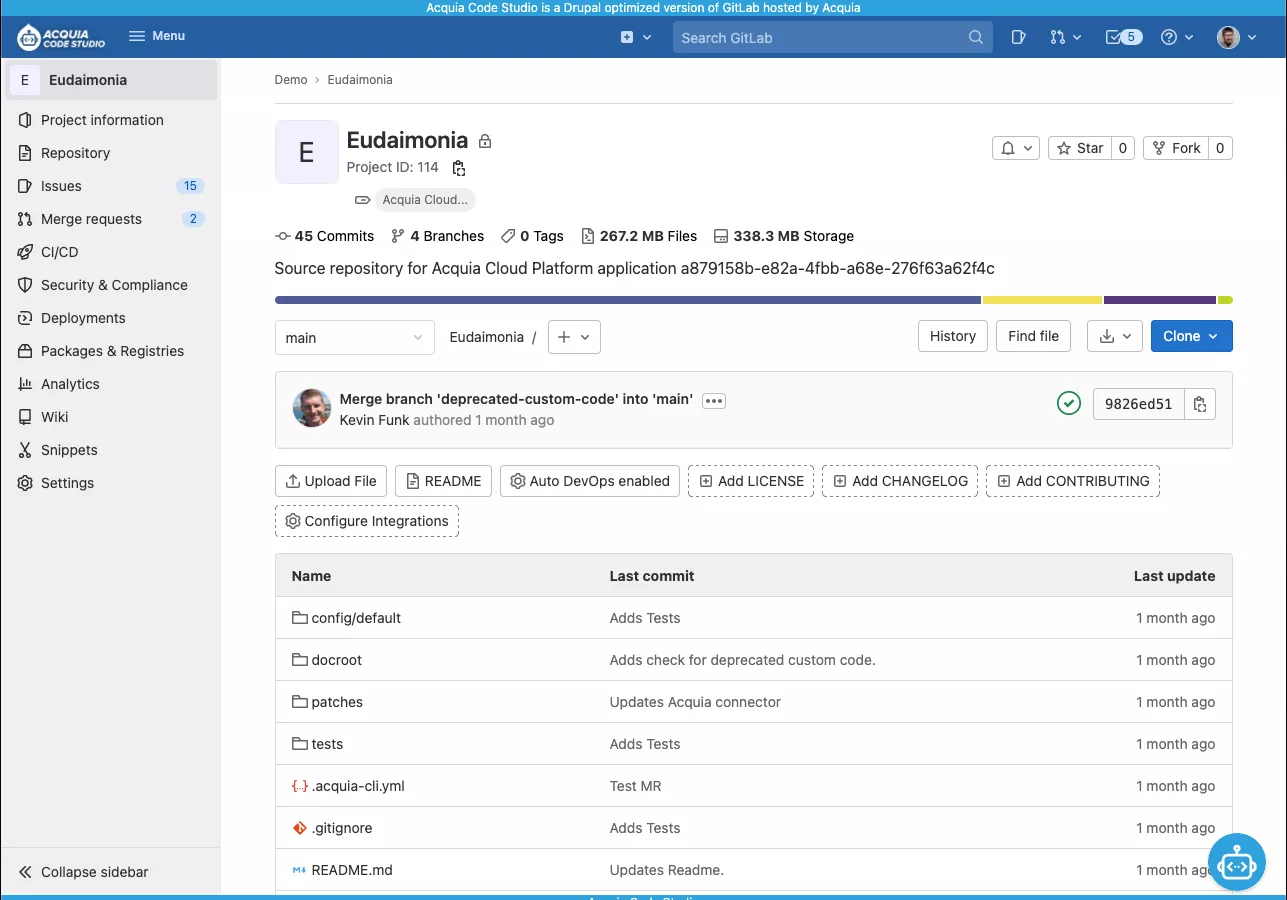Viewport: 1287px width, 900px height.
Task: Click the Snippets scissors icon
Action: coord(25,450)
